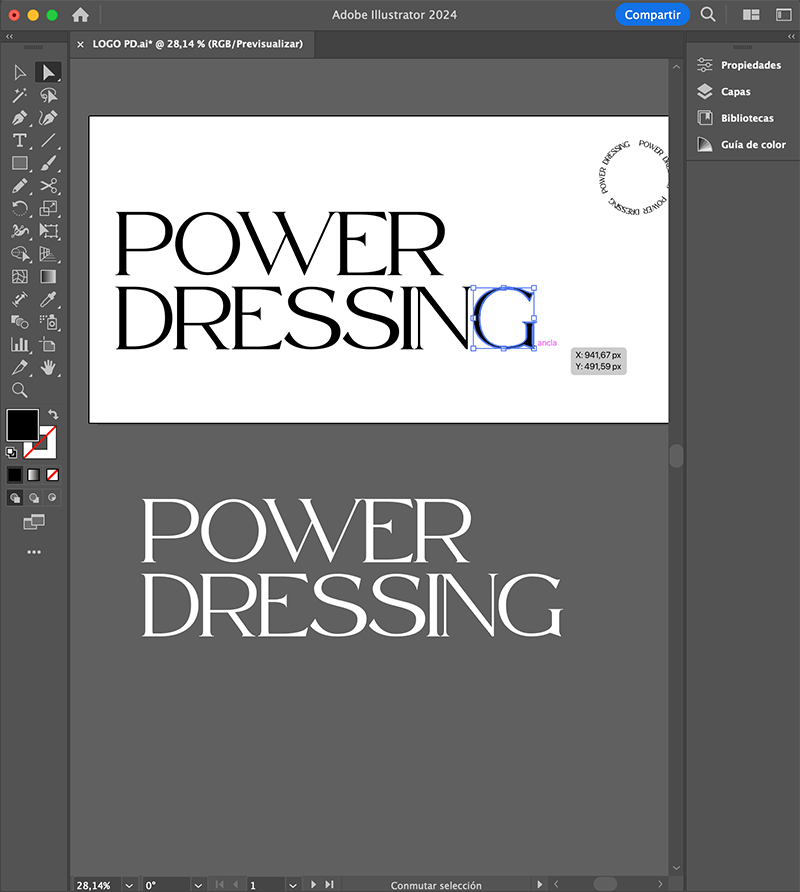
Task: Select the Scale tool
Action: [x=48, y=209]
